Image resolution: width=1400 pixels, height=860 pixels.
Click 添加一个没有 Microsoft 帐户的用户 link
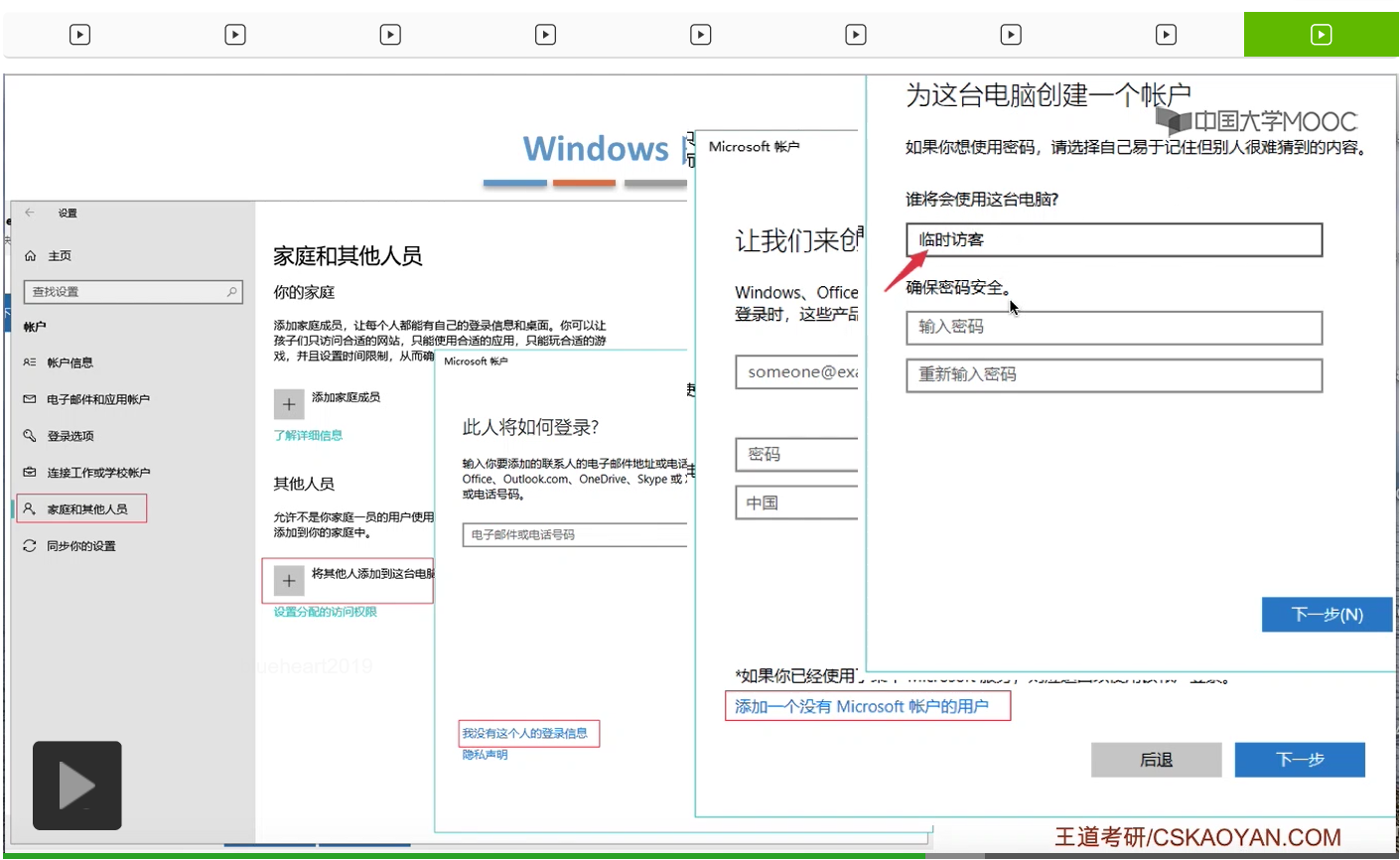tap(862, 706)
